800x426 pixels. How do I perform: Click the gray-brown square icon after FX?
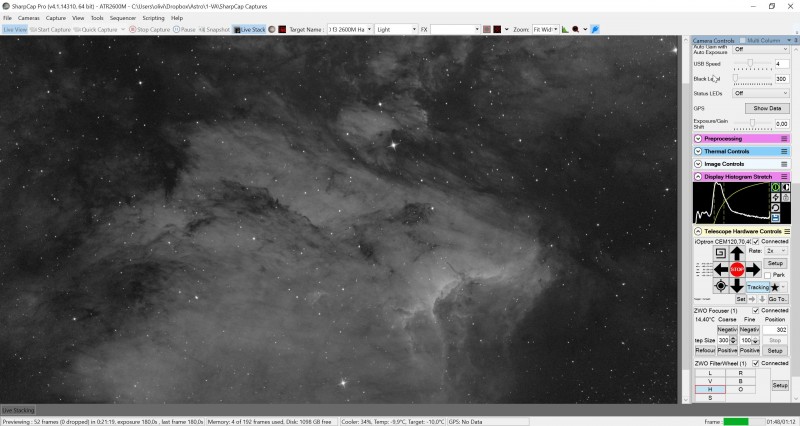(487, 30)
